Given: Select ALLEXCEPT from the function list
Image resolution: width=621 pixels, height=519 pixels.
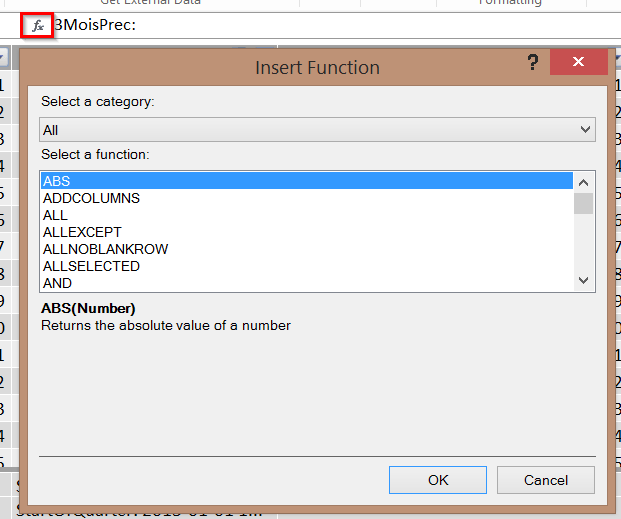Looking at the screenshot, I should point(82,232).
